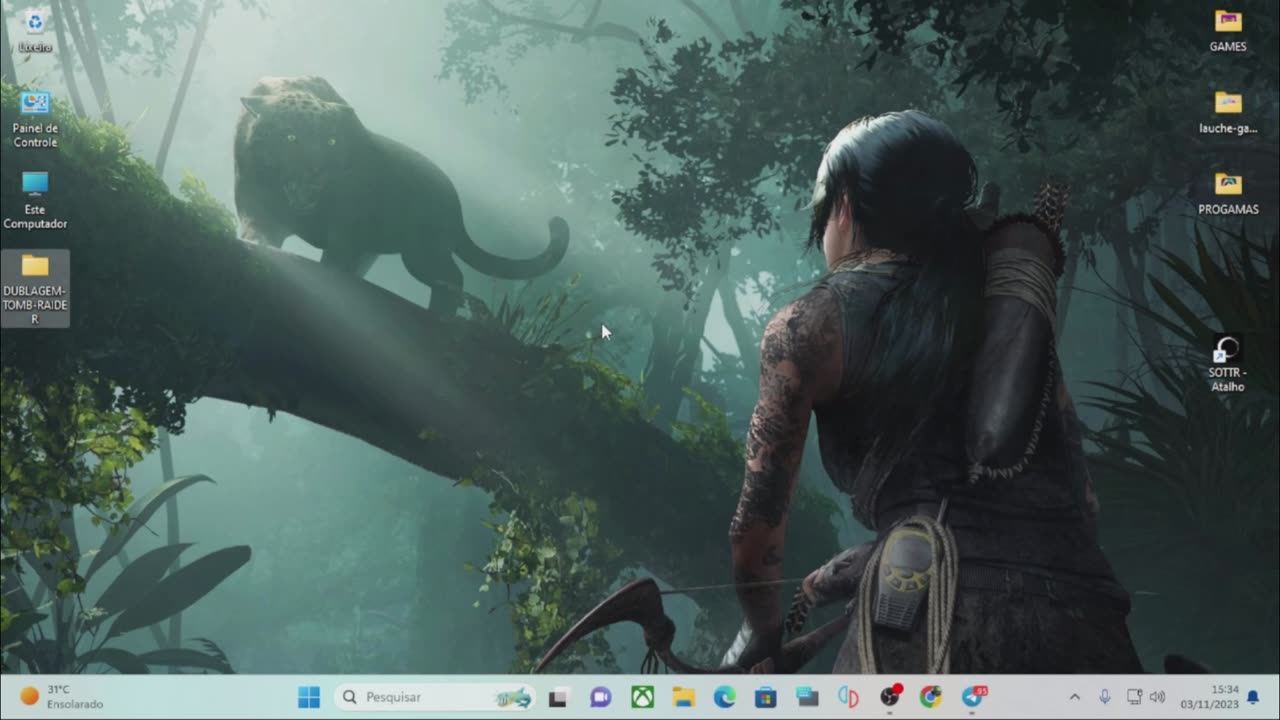Open the red and blue emulator taskbar icon
Screen dimensions: 1280x720
848,697
